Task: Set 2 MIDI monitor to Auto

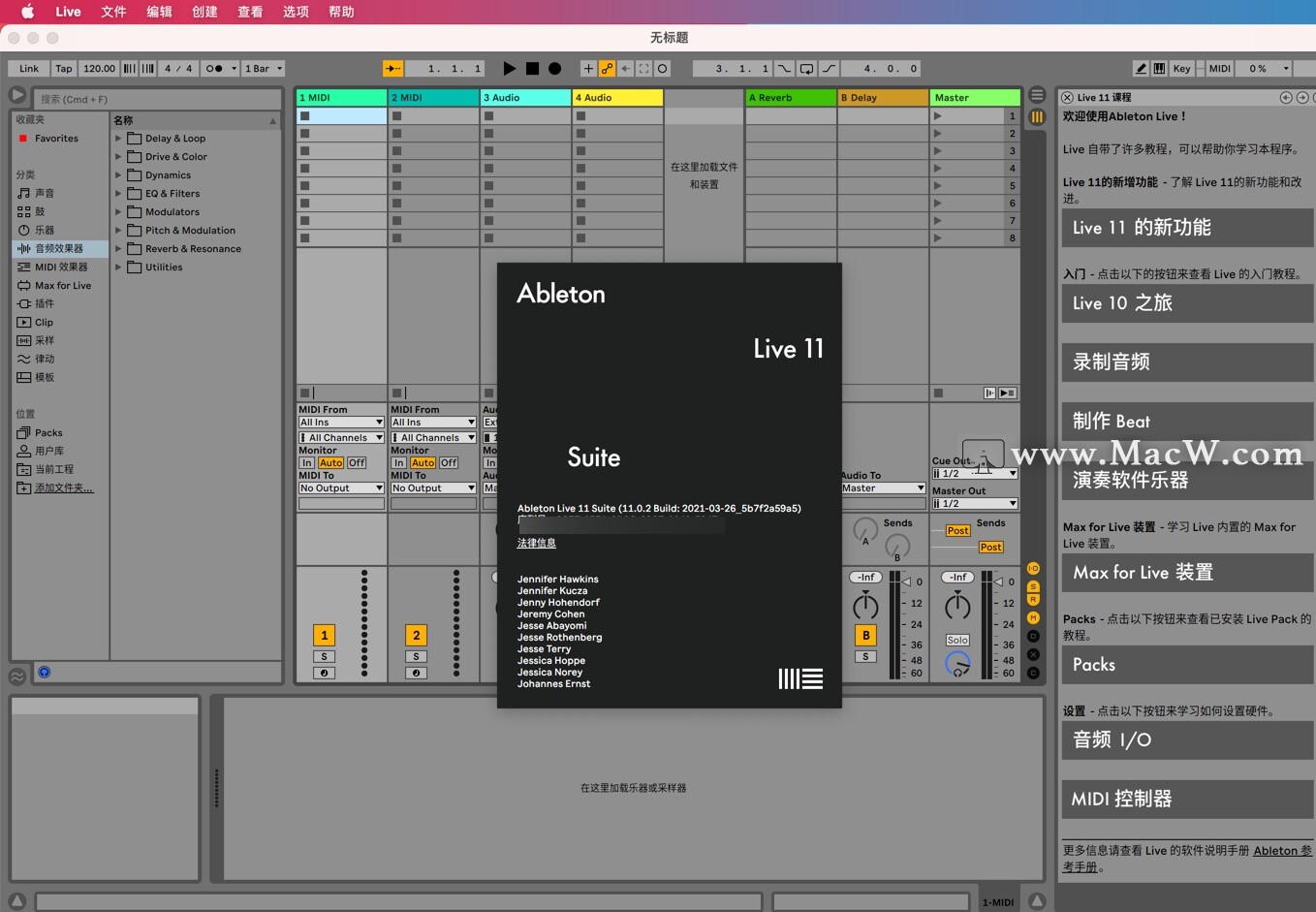Action: point(423,463)
